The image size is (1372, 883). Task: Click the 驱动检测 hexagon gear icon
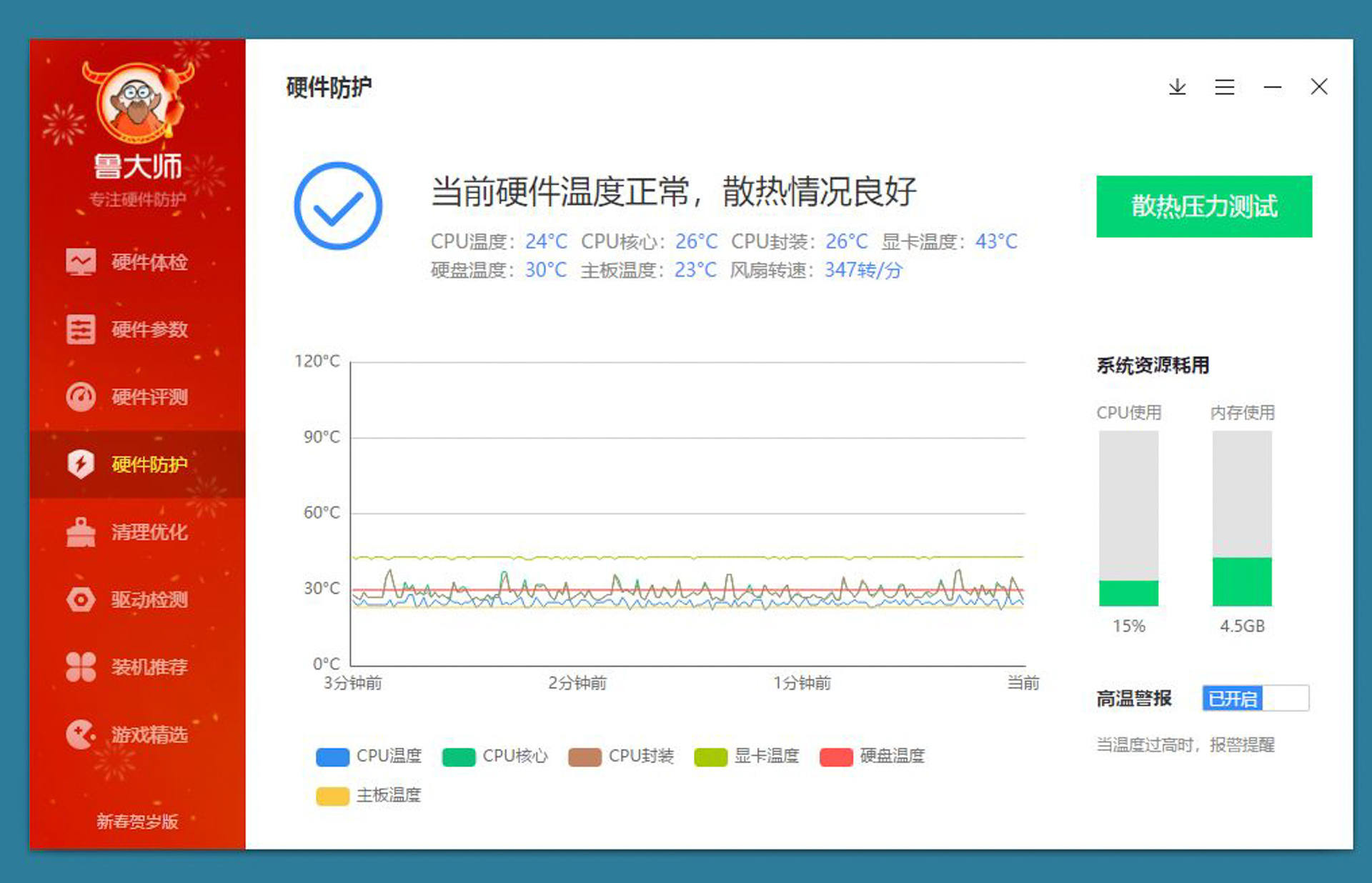coord(81,599)
